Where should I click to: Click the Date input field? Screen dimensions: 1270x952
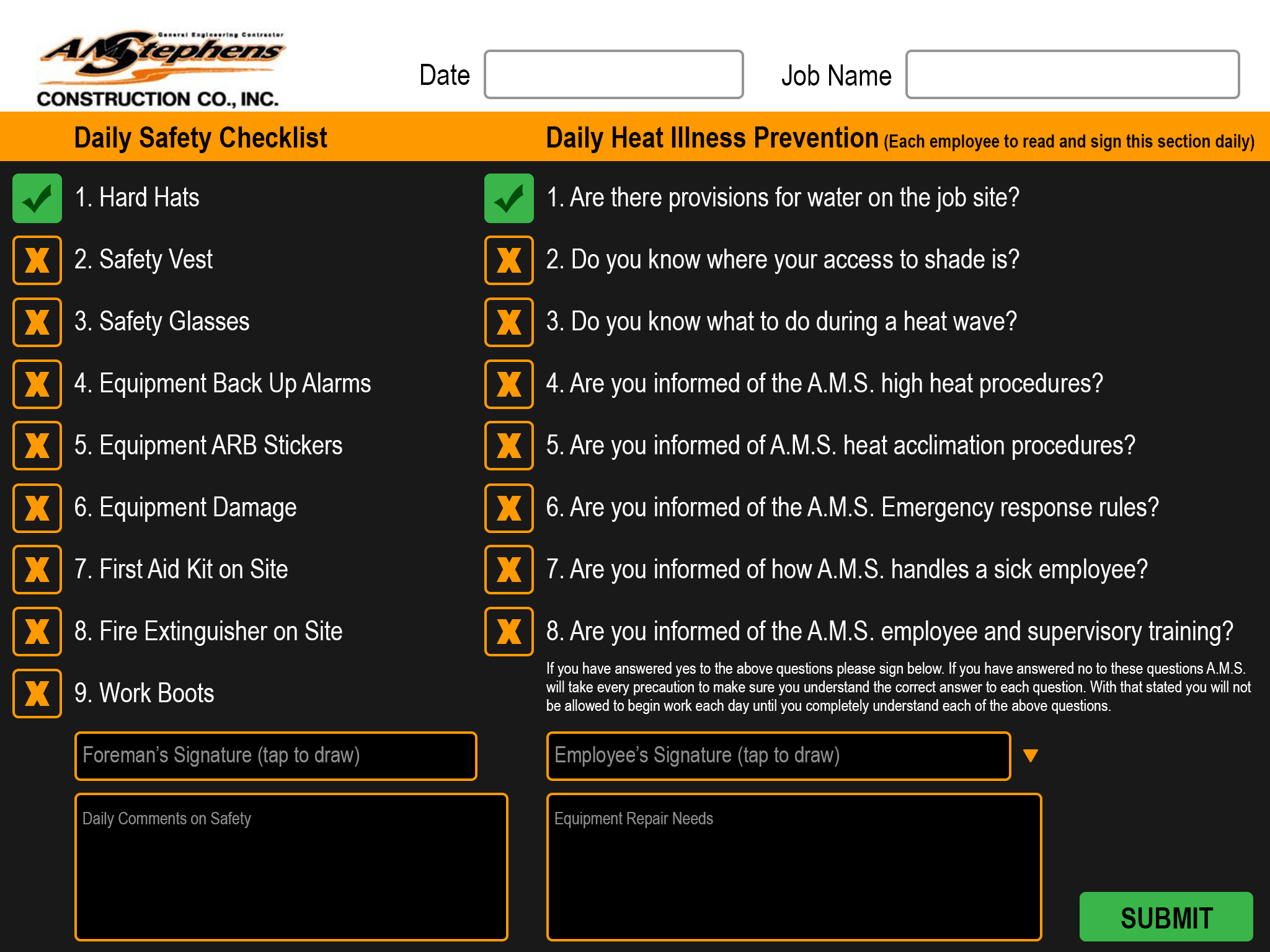click(x=613, y=74)
